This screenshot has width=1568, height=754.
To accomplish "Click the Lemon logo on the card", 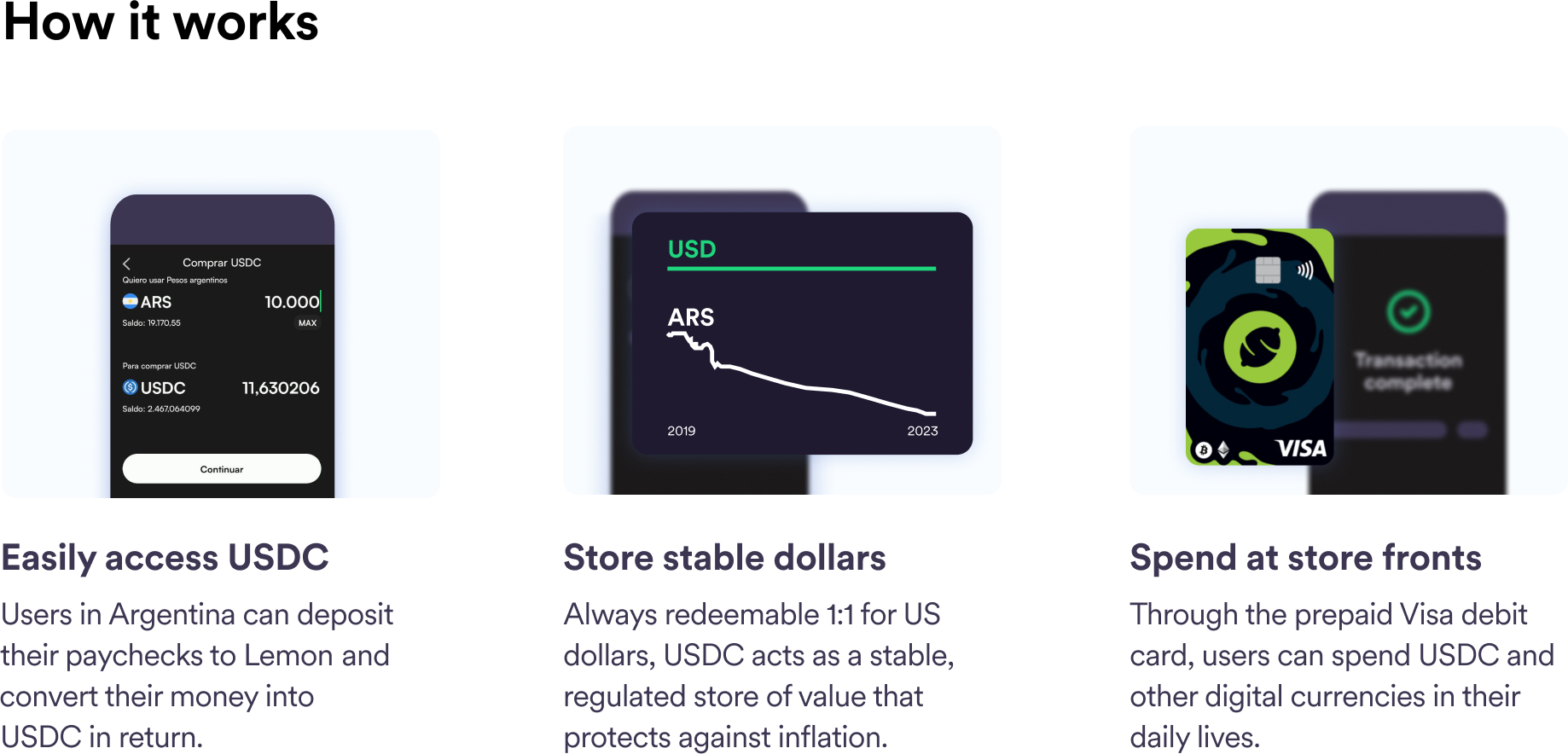I will [x=1259, y=346].
